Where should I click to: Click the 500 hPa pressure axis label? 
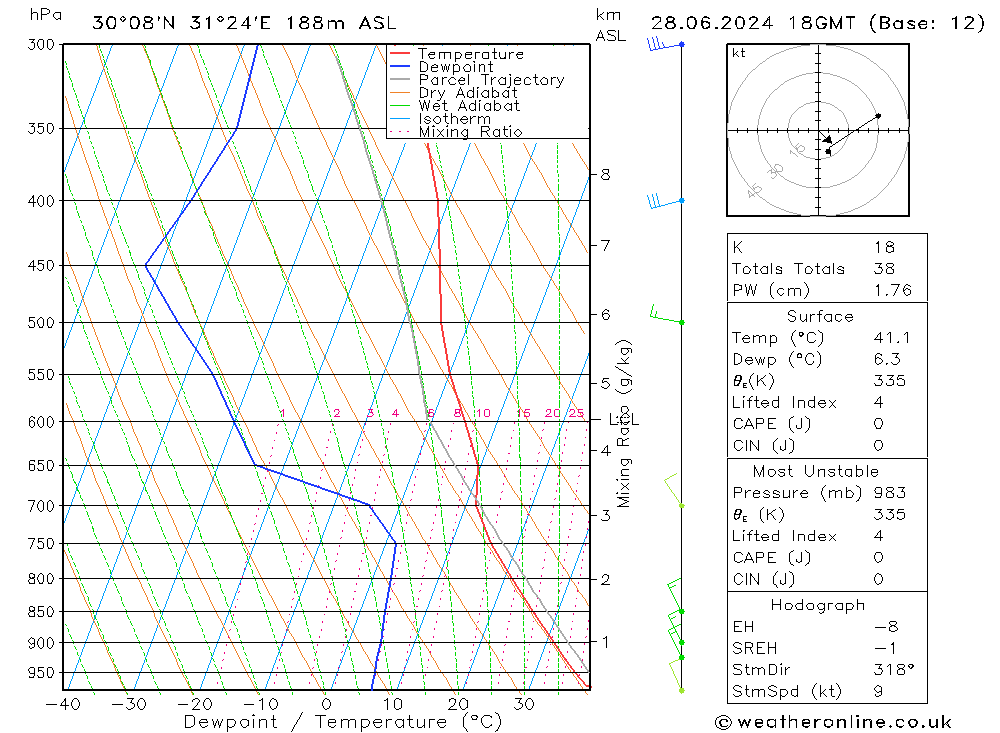pos(41,323)
